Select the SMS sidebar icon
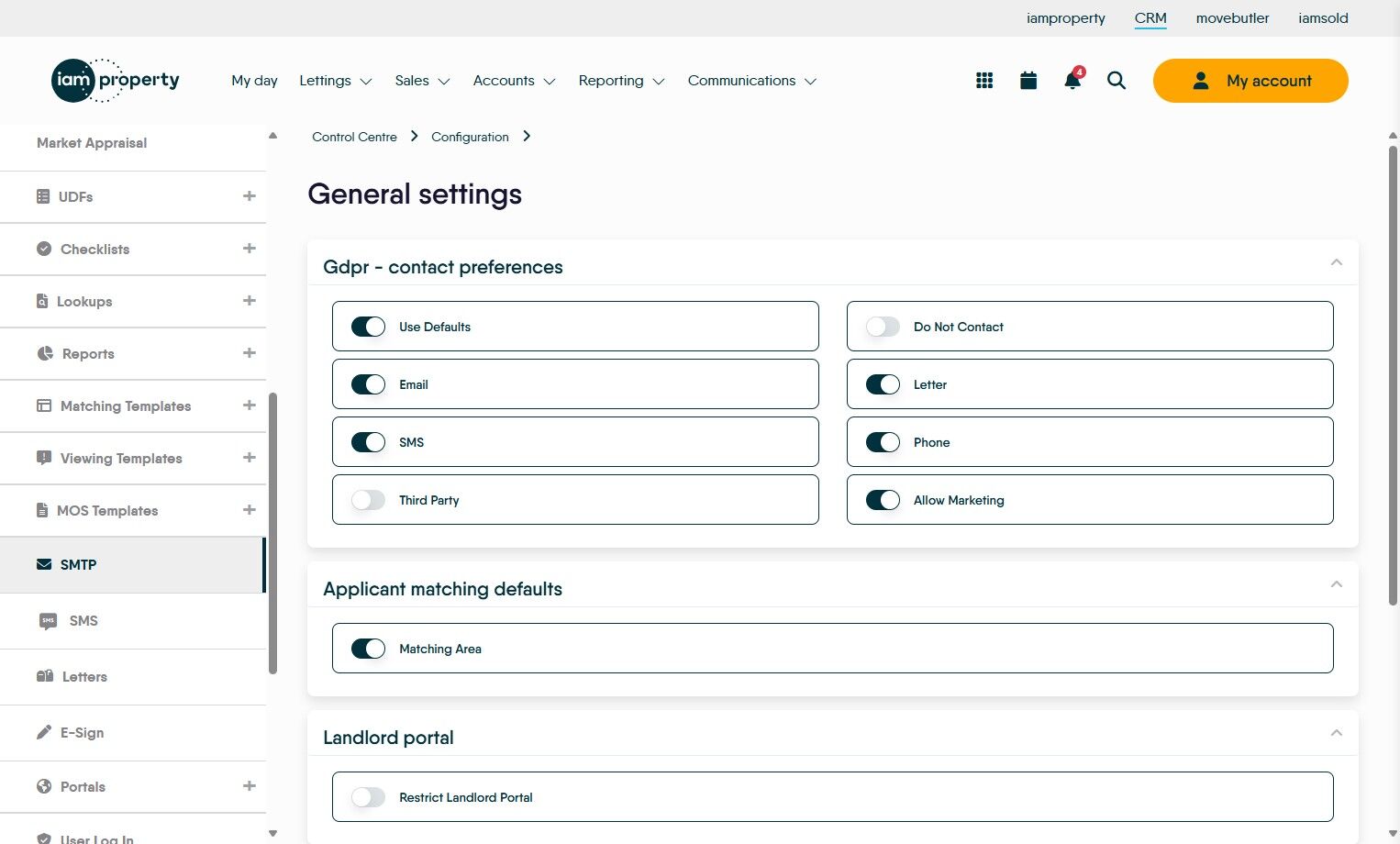This screenshot has width=1400, height=844. 49,621
